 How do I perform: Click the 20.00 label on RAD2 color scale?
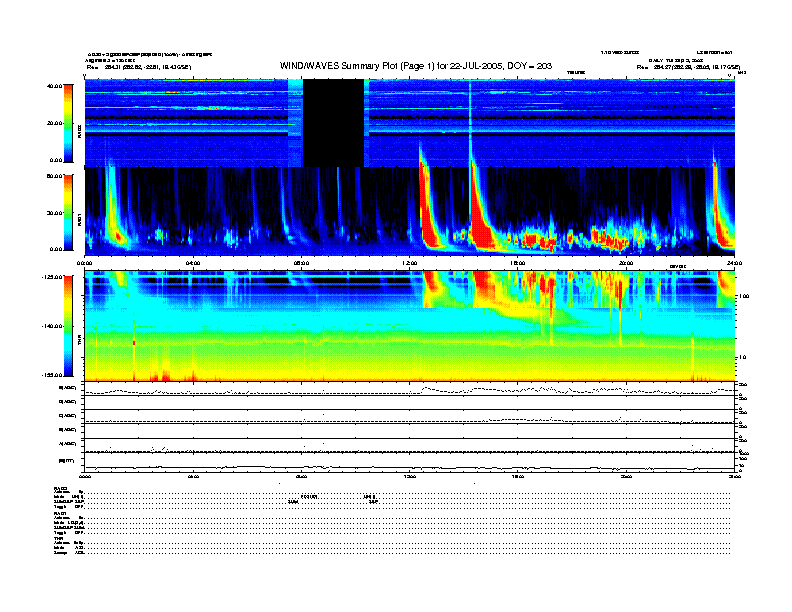coord(54,123)
